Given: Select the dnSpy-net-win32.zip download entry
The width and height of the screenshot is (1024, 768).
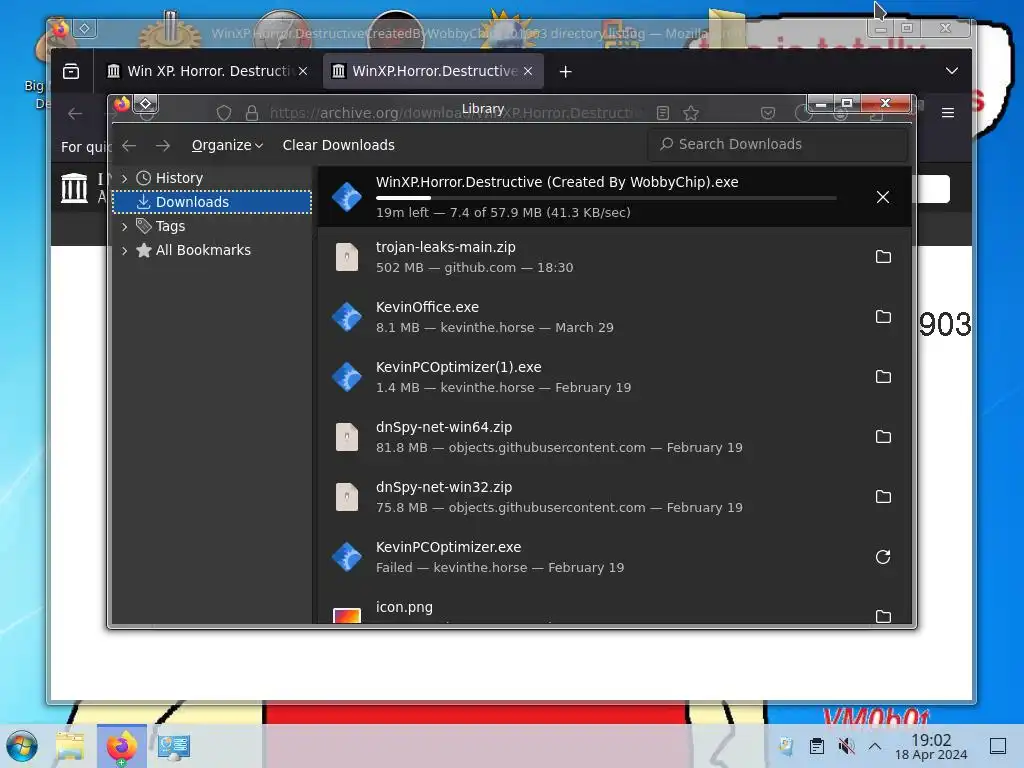Looking at the screenshot, I should click(614, 497).
